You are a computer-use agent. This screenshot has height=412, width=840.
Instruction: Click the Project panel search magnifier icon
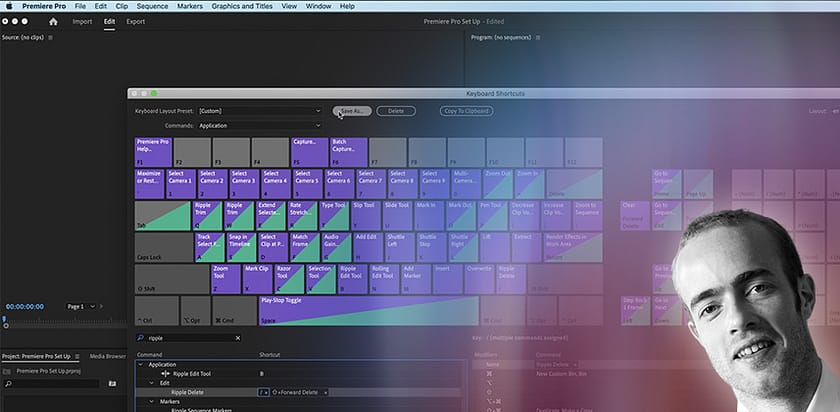[x=8, y=384]
